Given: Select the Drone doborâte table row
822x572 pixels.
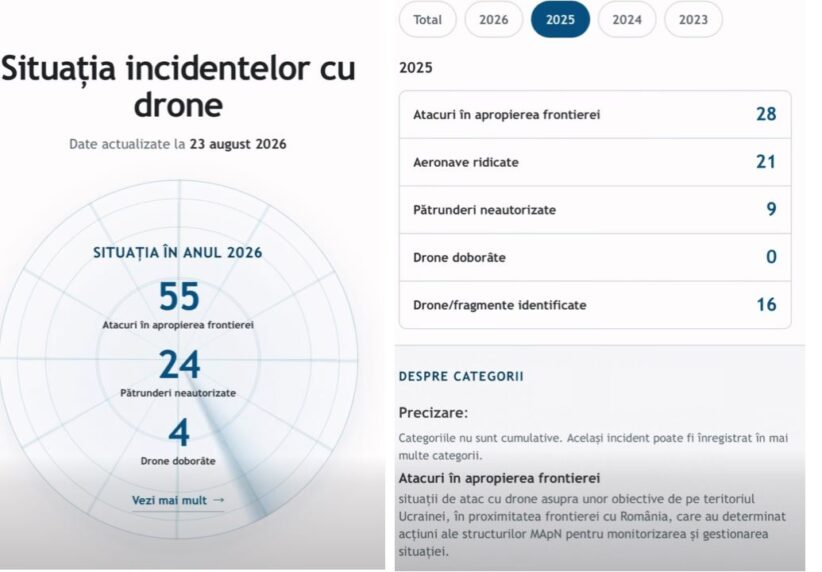Looking at the screenshot, I should pos(595,257).
